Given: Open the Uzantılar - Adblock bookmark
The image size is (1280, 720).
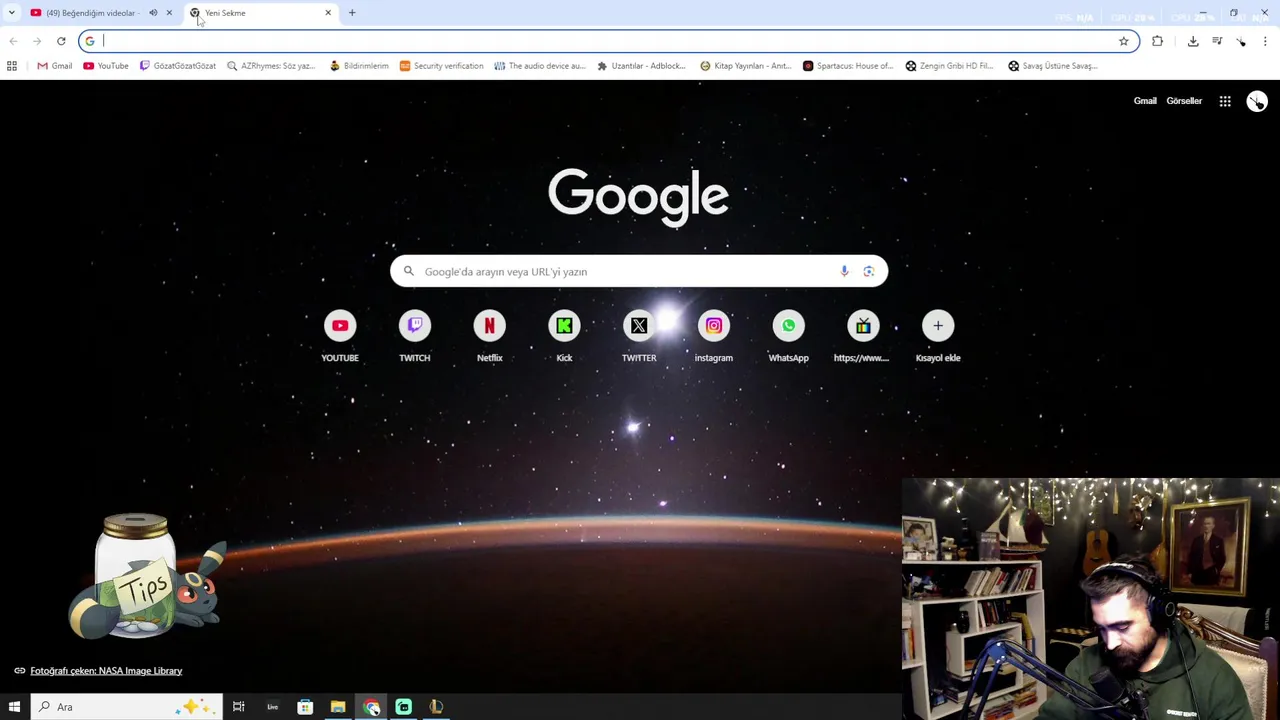Looking at the screenshot, I should 641,66.
